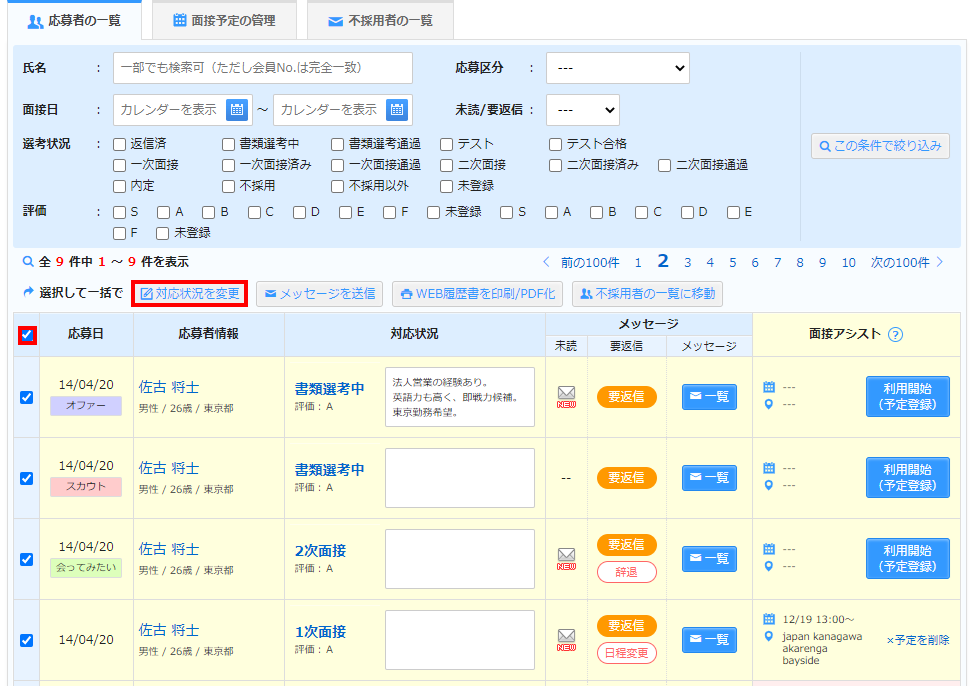
Task: Check the 二次面接通過 status filter
Action: [664, 166]
